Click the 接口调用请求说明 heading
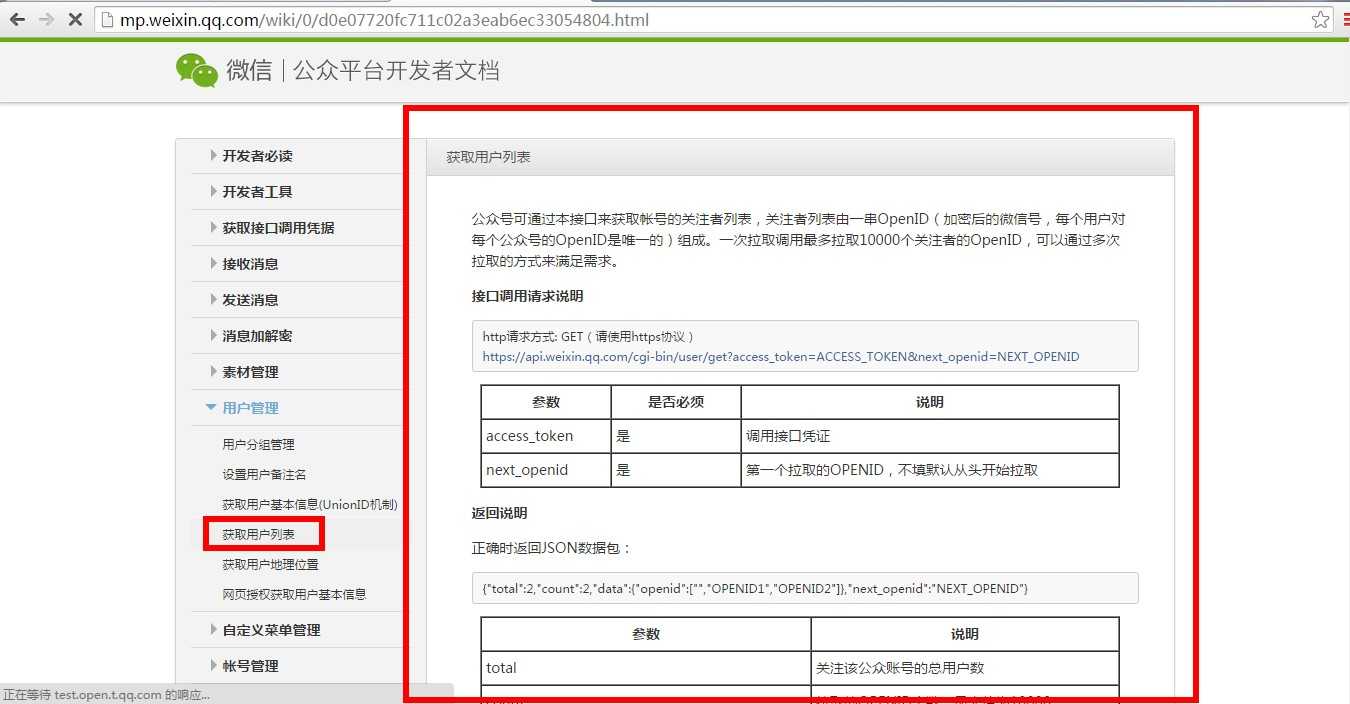Image resolution: width=1350 pixels, height=704 pixels. (527, 297)
